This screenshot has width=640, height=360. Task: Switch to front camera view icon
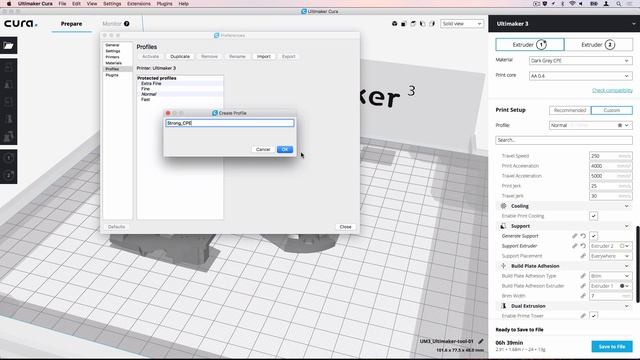click(x=404, y=24)
